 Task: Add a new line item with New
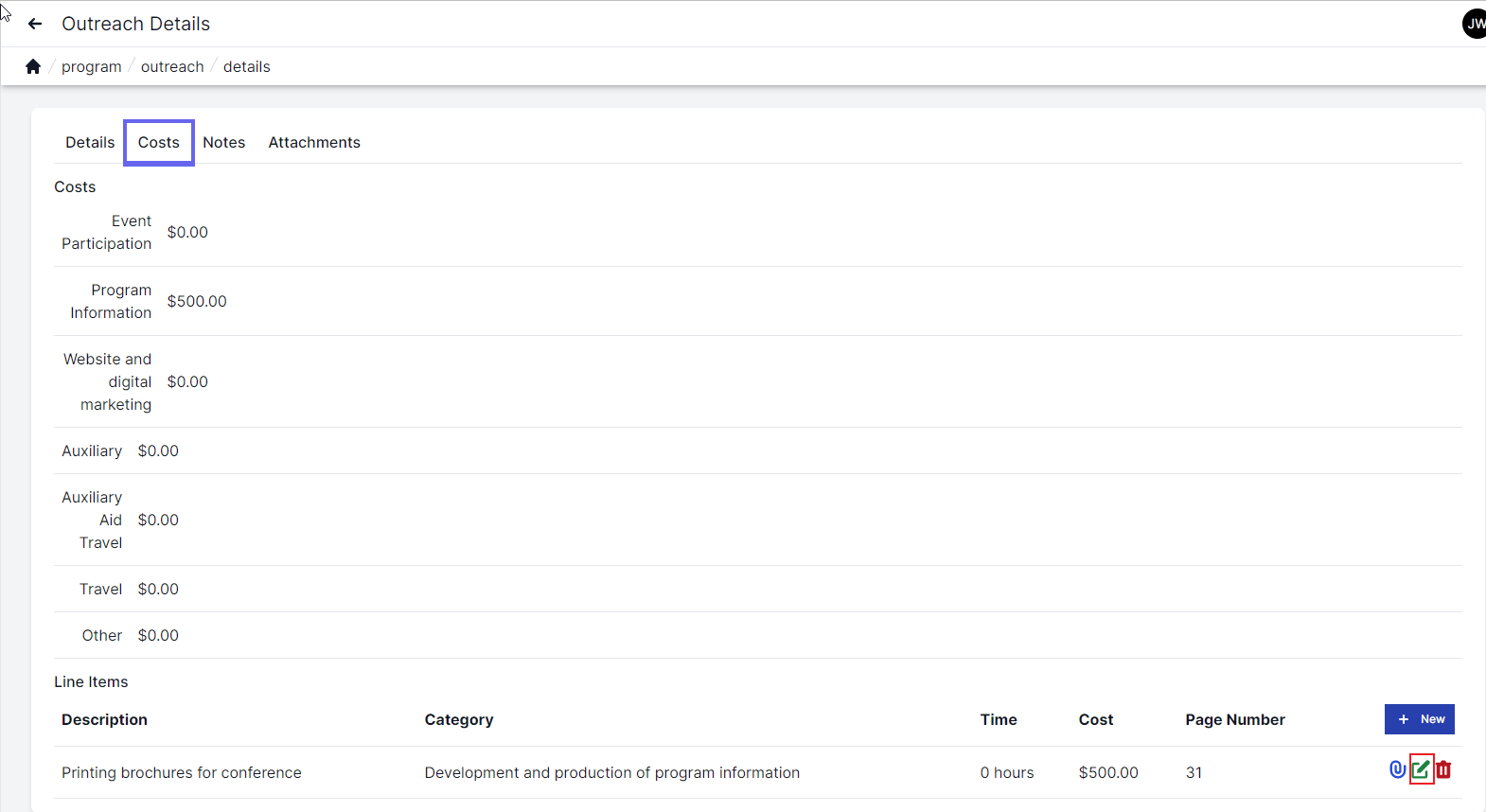tap(1419, 719)
